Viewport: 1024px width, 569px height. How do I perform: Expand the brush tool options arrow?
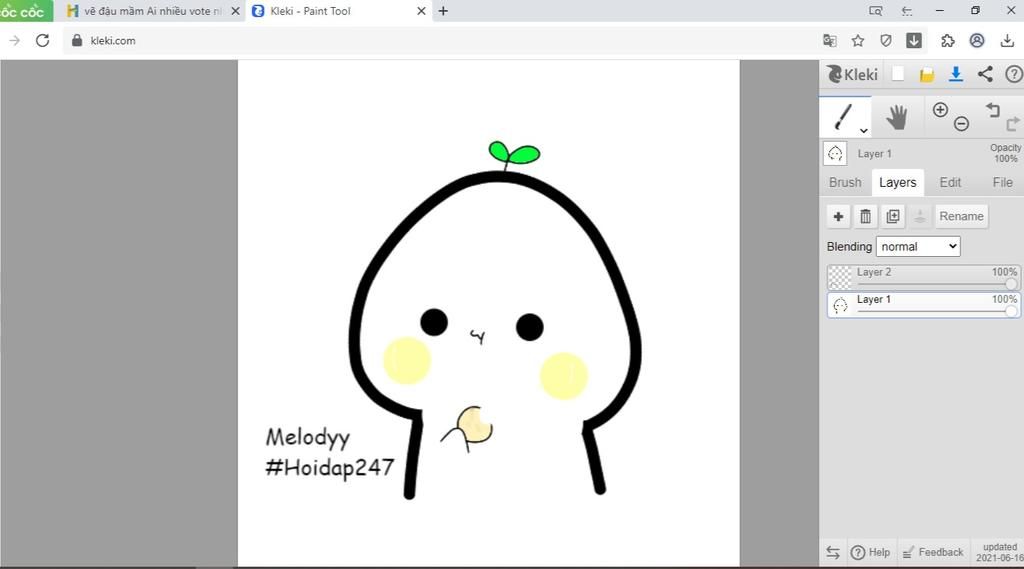[x=863, y=131]
